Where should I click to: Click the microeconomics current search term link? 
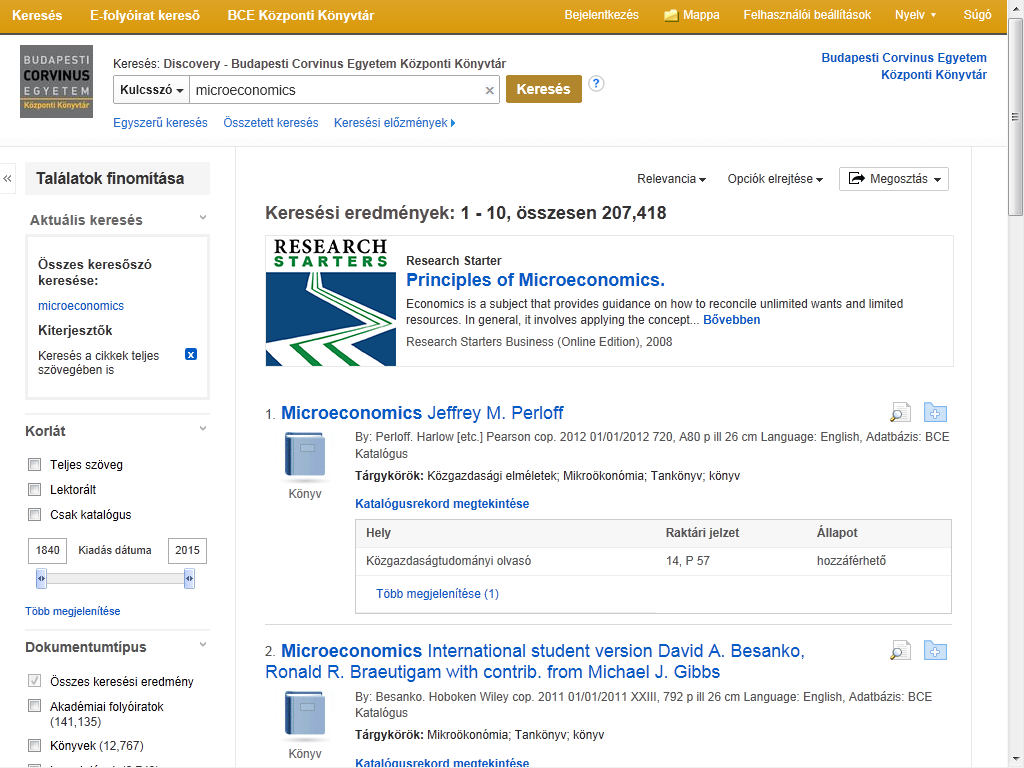pyautogui.click(x=81, y=306)
